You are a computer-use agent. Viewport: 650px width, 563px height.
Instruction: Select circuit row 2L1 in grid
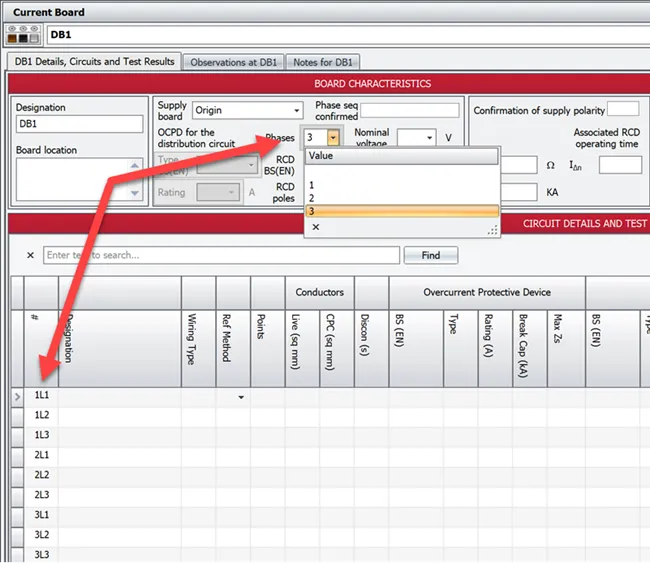[42, 454]
